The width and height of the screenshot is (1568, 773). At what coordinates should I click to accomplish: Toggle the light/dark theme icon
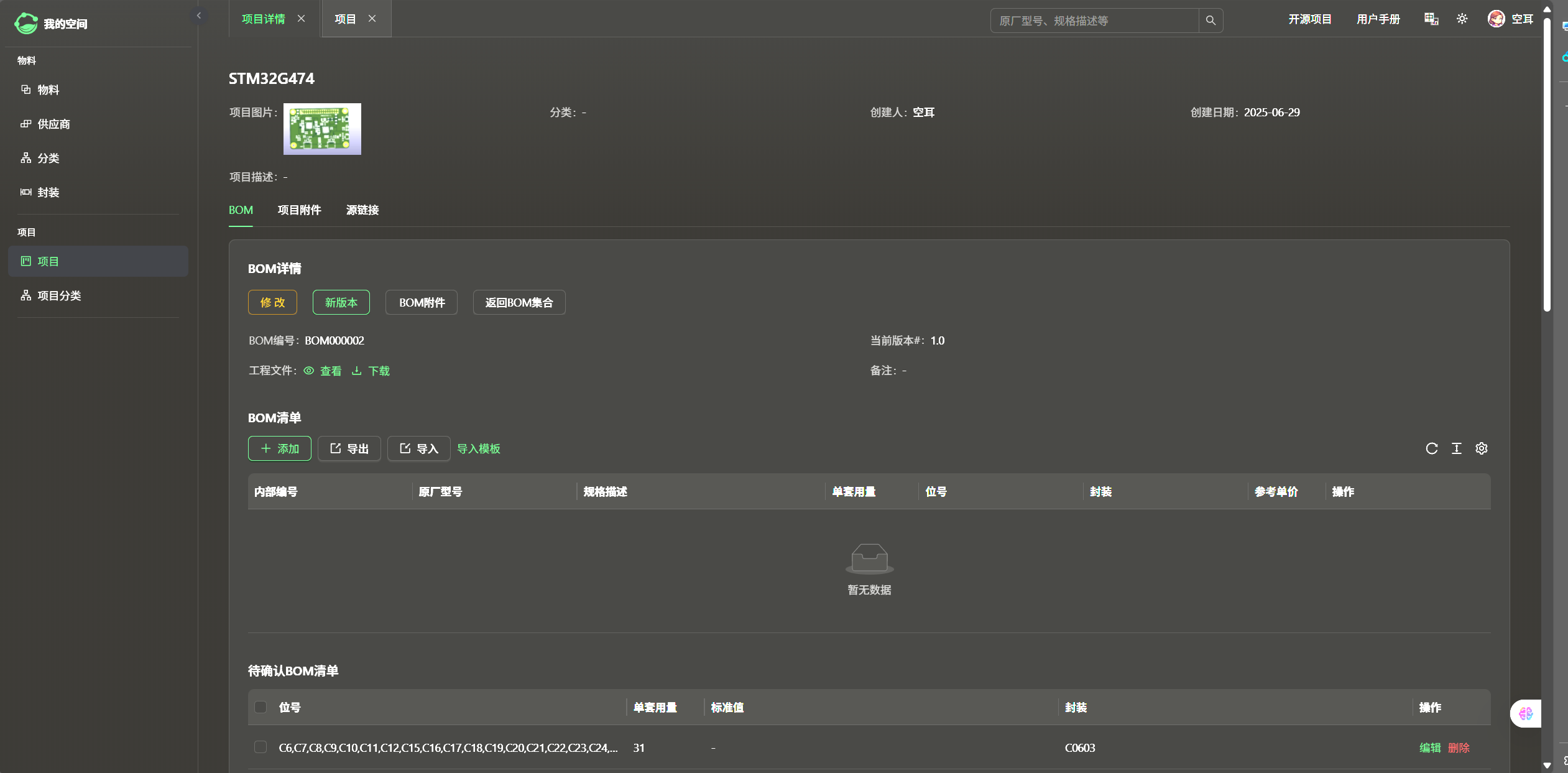1462,19
